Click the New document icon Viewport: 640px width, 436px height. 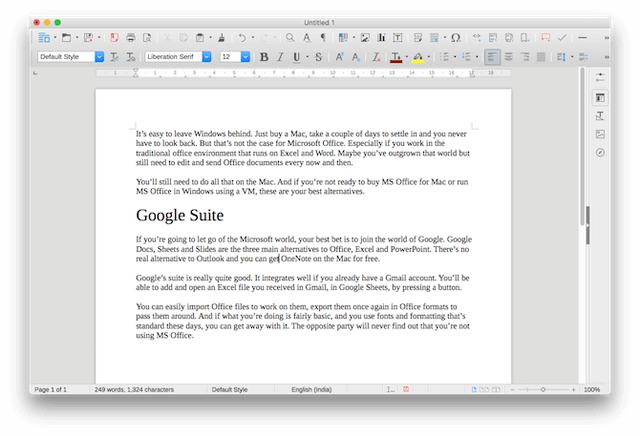click(x=44, y=38)
